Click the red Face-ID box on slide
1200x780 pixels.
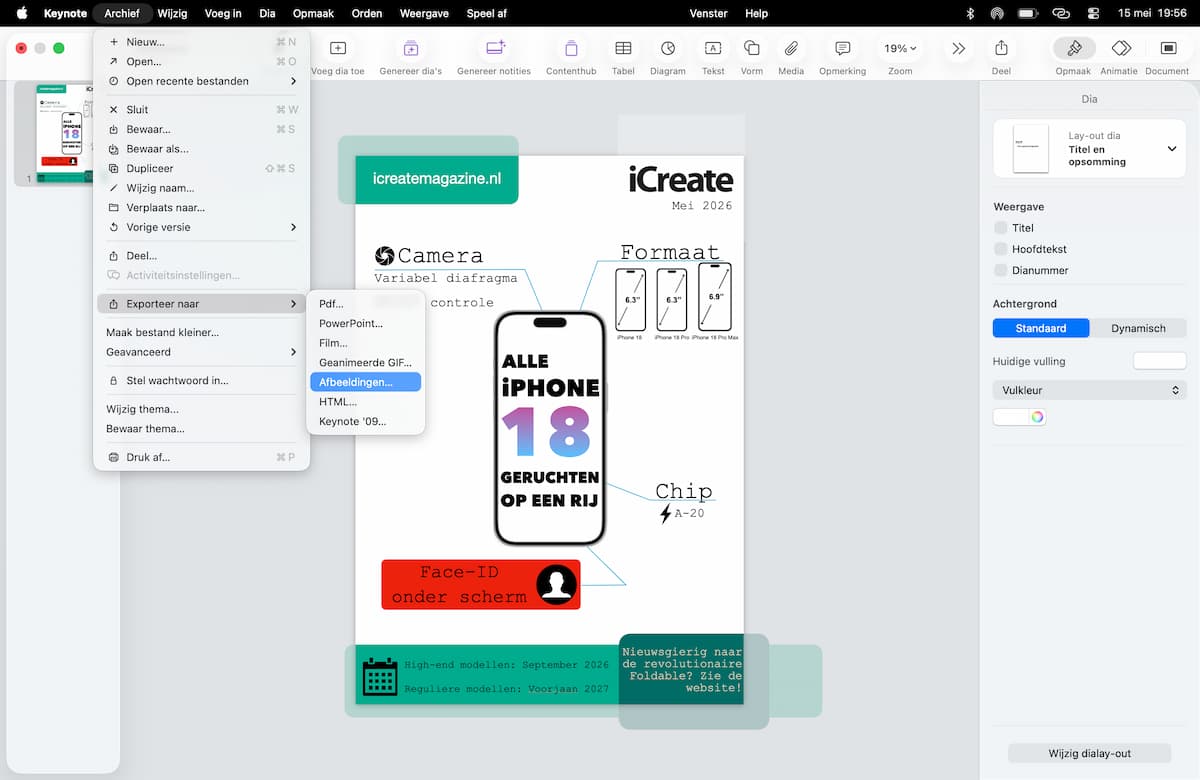click(x=481, y=584)
